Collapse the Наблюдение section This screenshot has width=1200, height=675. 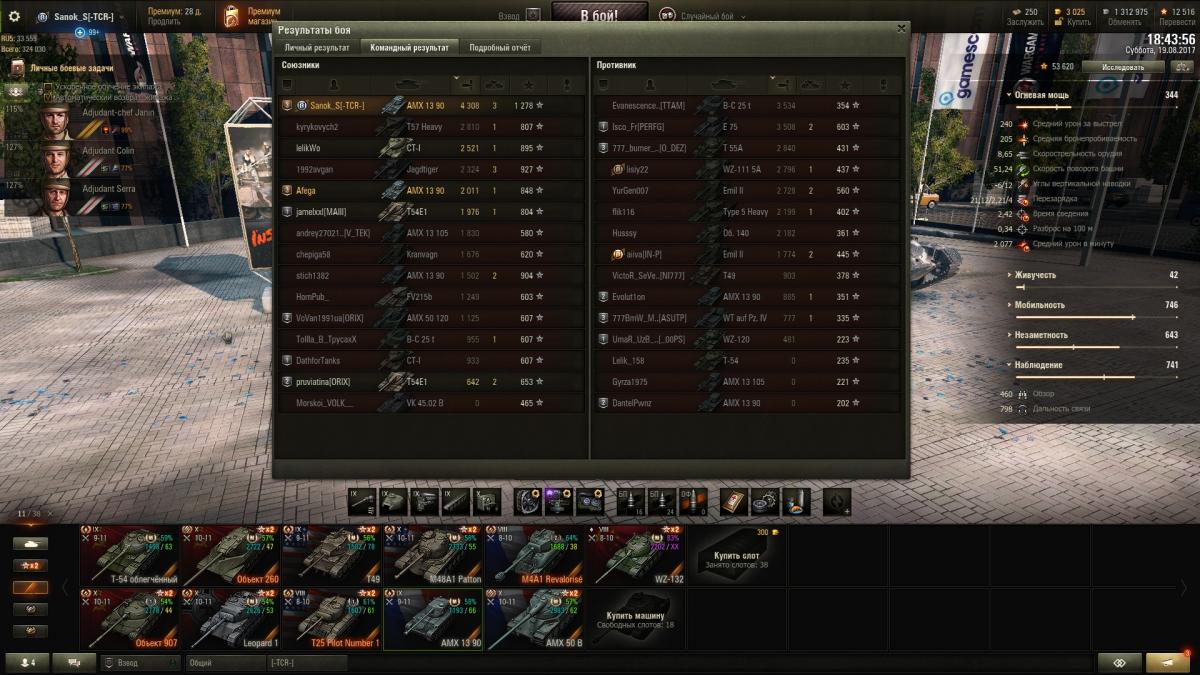click(1009, 365)
